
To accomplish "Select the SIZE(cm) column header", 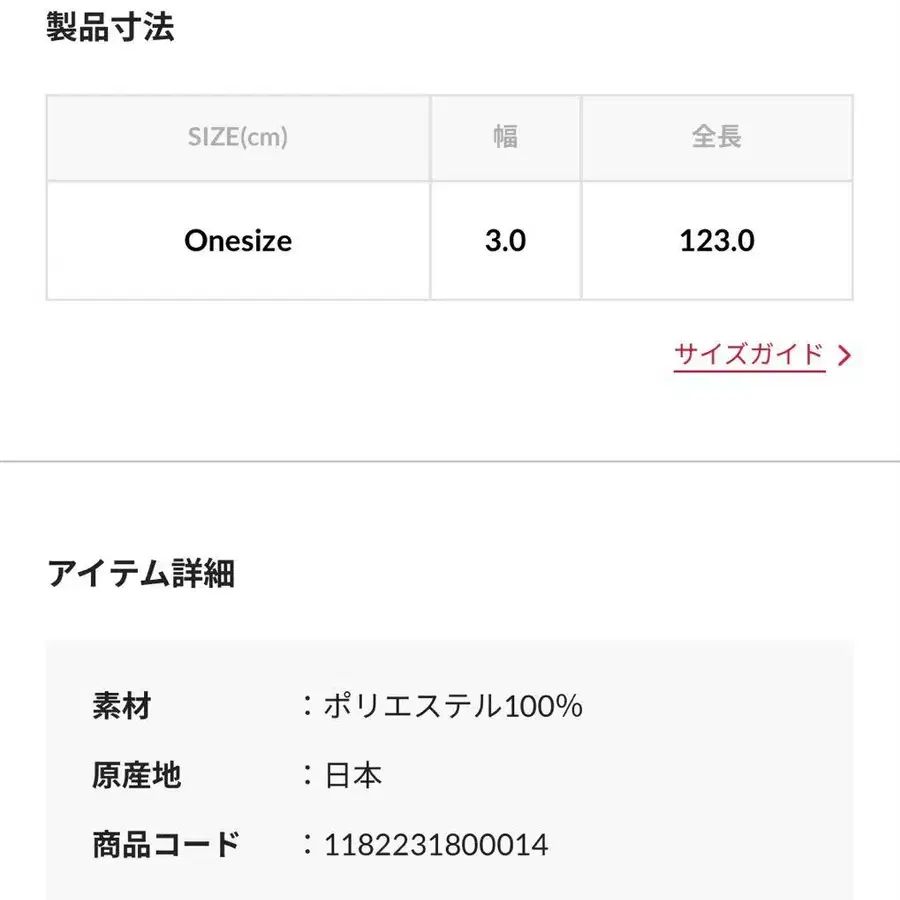I will (238, 138).
